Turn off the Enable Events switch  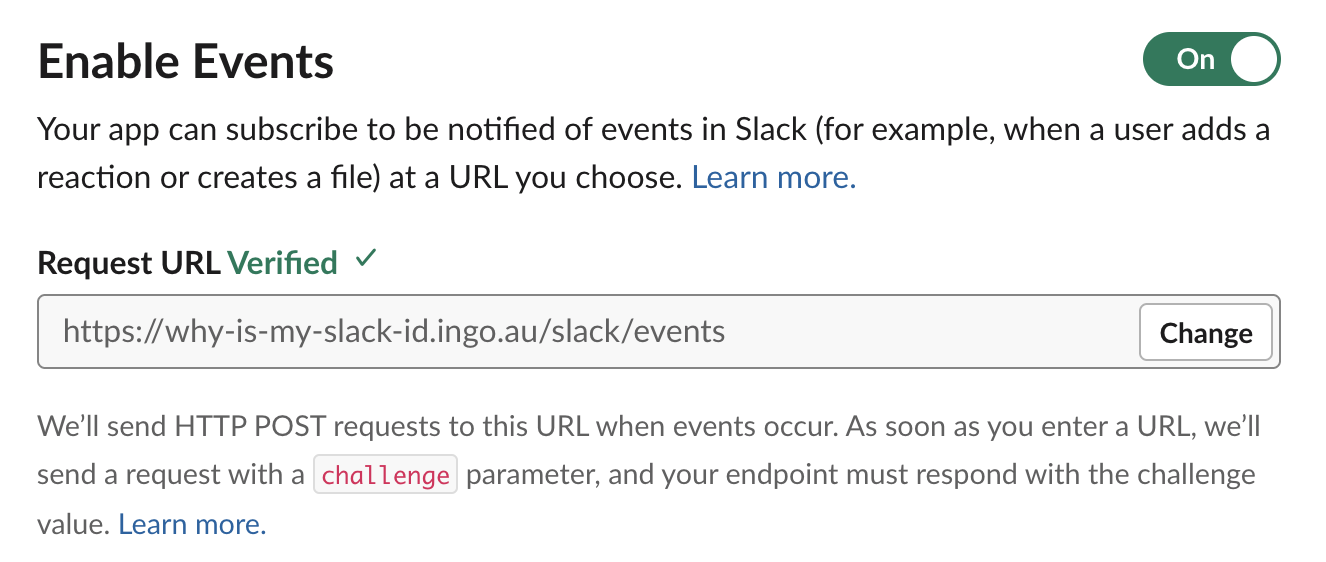tap(1211, 60)
